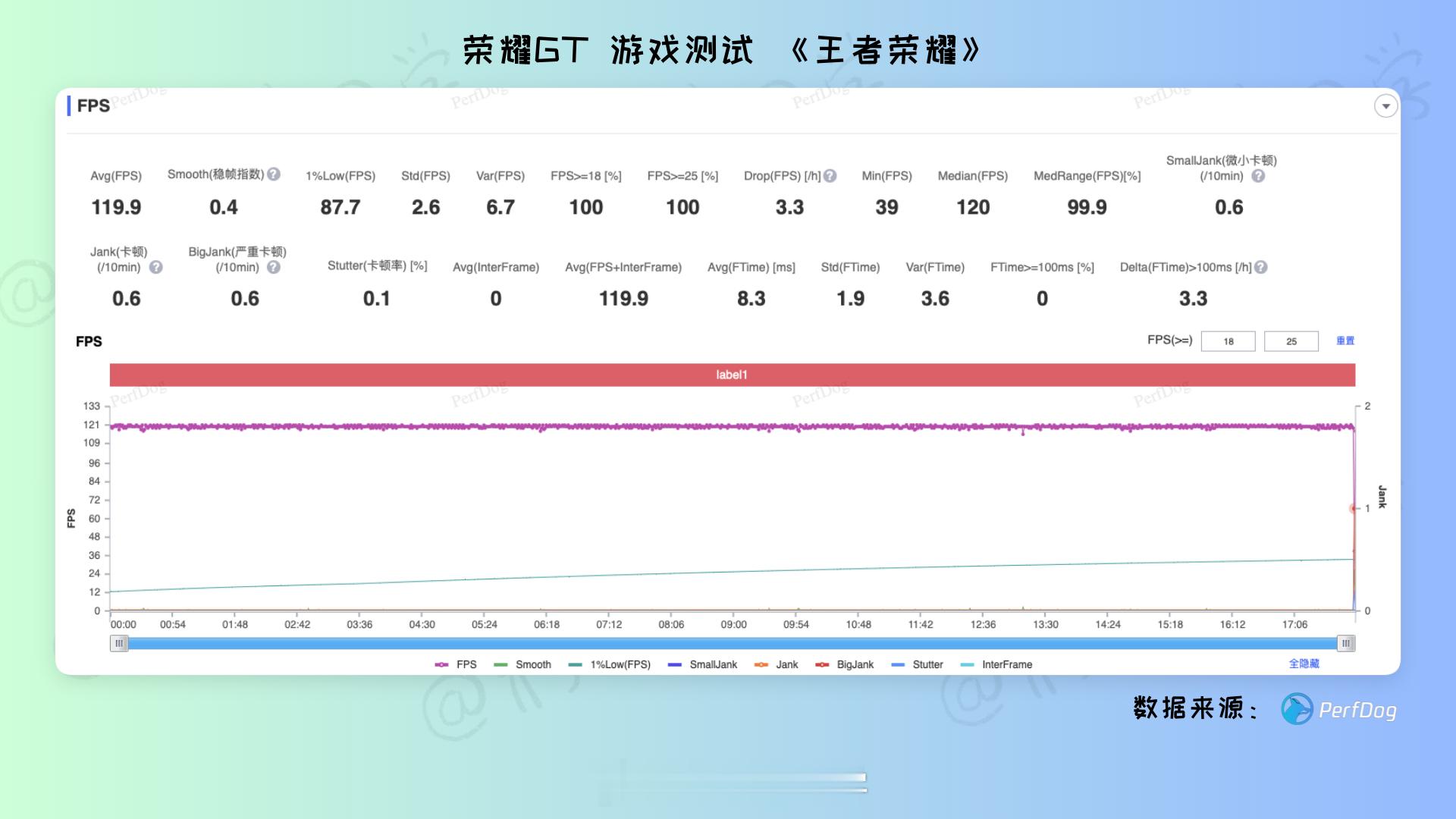Toggle BigJank series in legend

pyautogui.click(x=844, y=664)
